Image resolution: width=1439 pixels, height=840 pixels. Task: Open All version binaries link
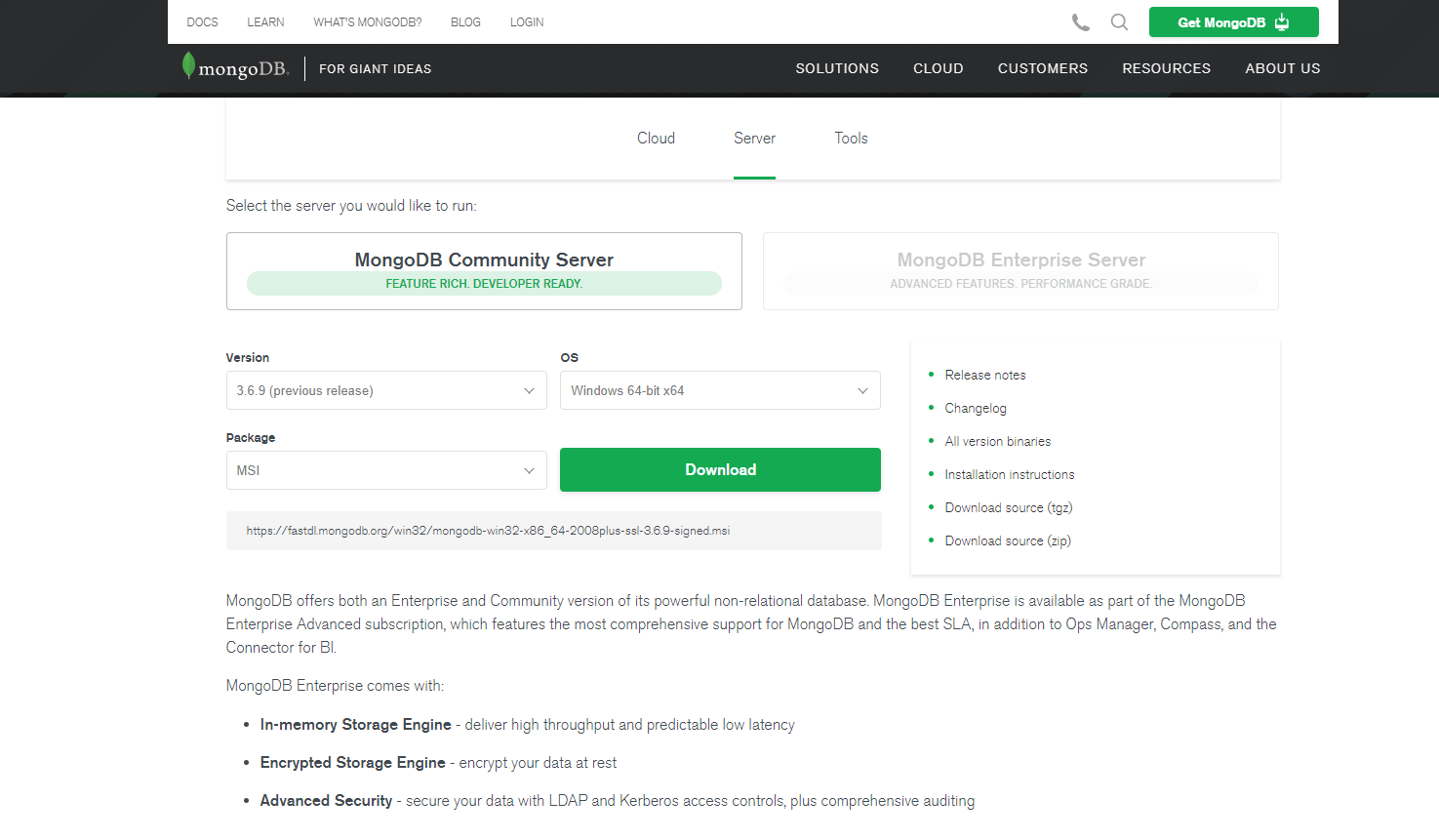pos(998,441)
